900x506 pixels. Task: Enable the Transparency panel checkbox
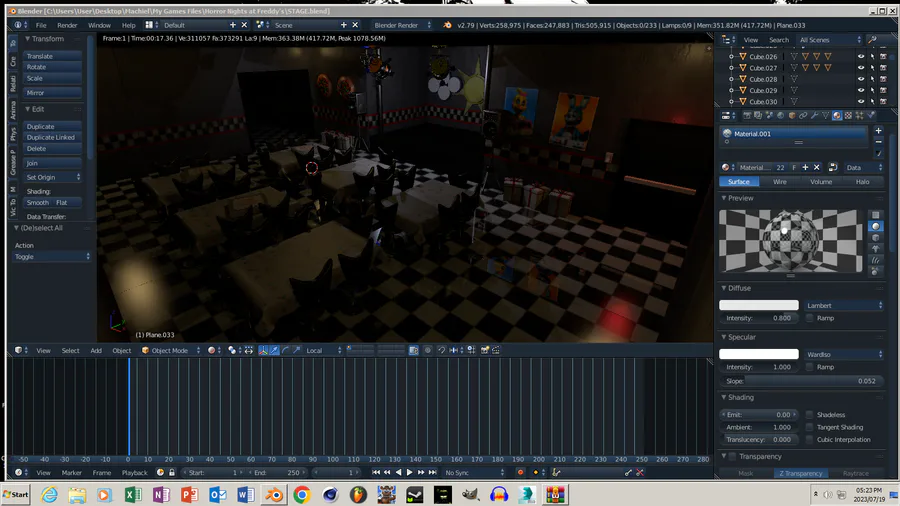click(x=732, y=457)
